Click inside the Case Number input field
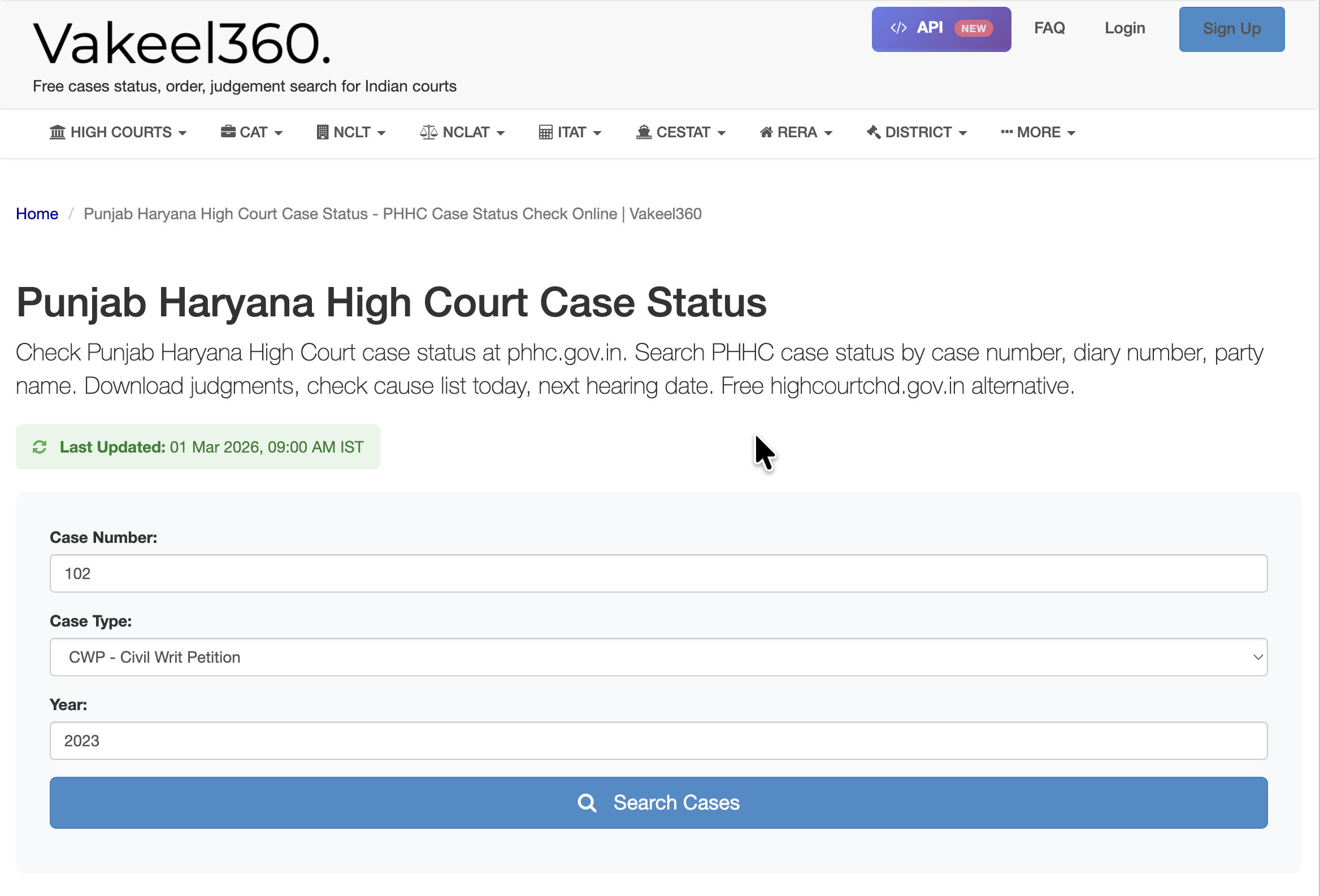1320x896 pixels. [x=658, y=573]
